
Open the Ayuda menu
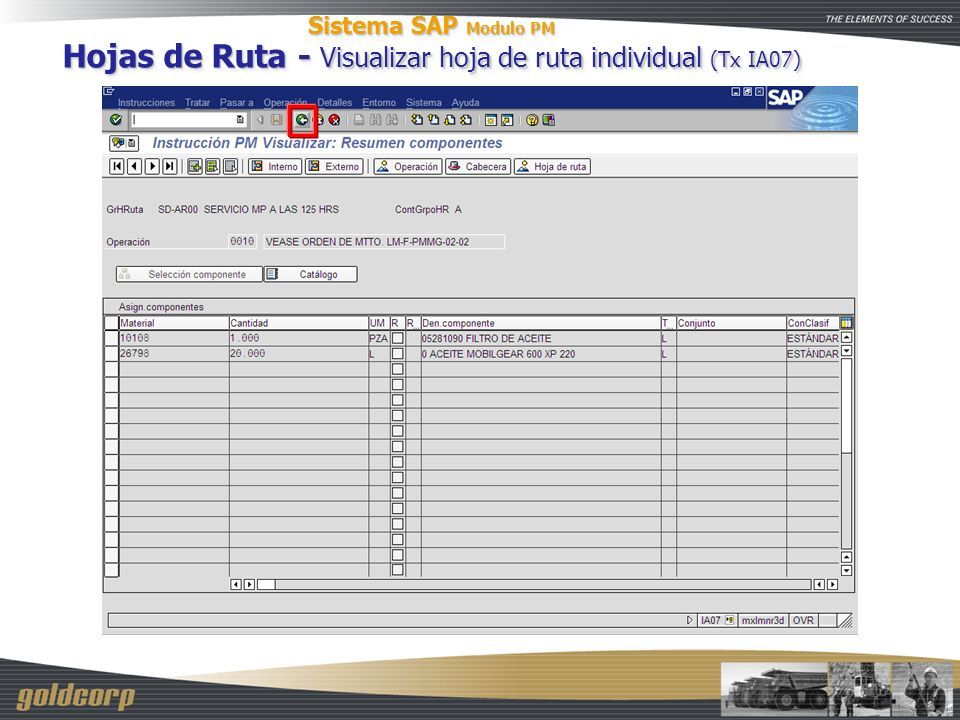465,102
